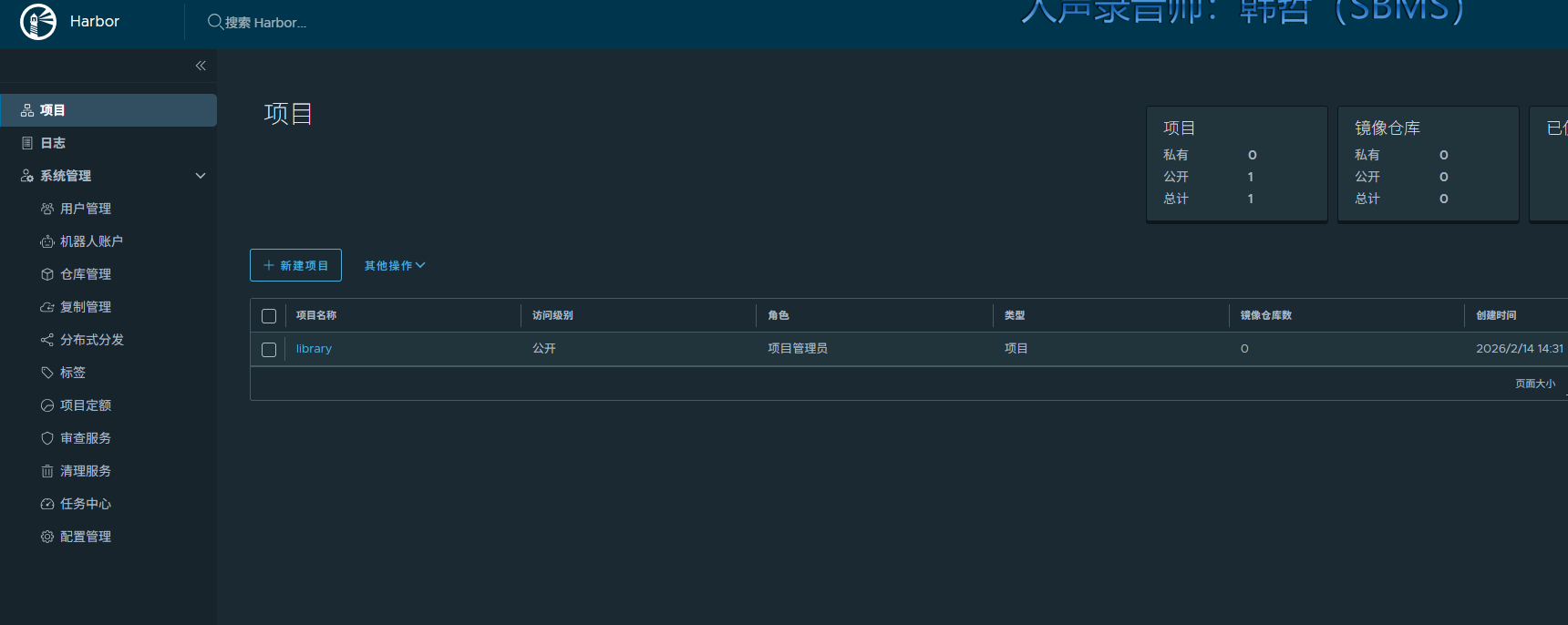Click the plus icon in 新建项目
The image size is (1568, 625).
(269, 265)
